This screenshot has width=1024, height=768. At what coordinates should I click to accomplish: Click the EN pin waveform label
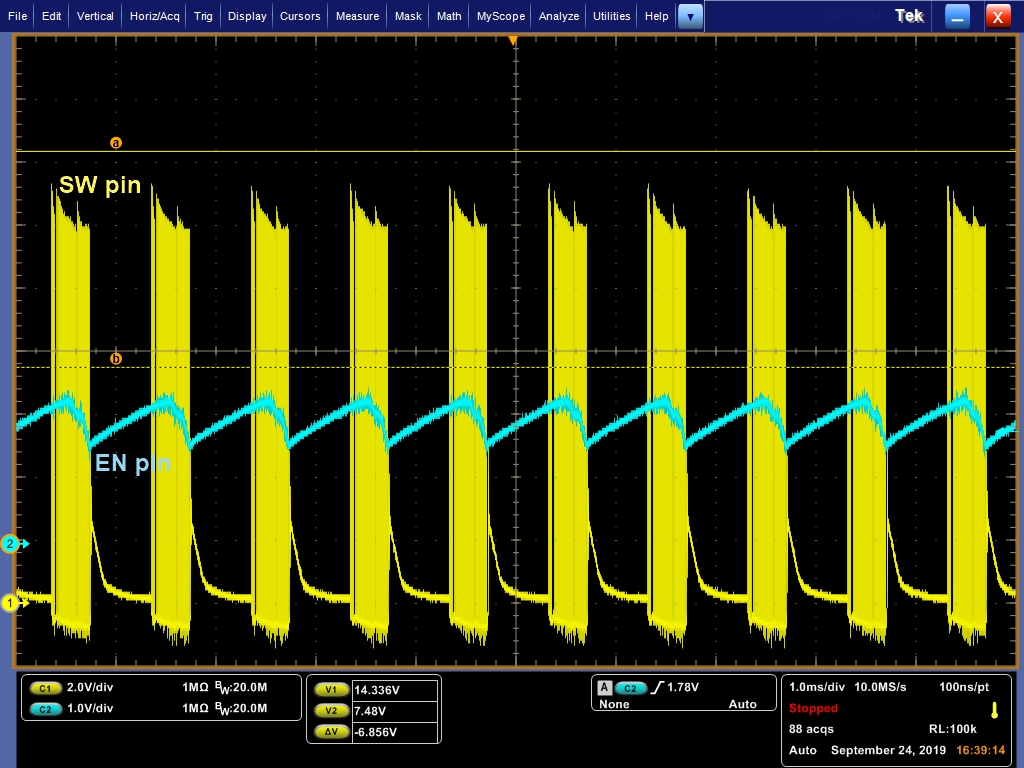tap(133, 463)
